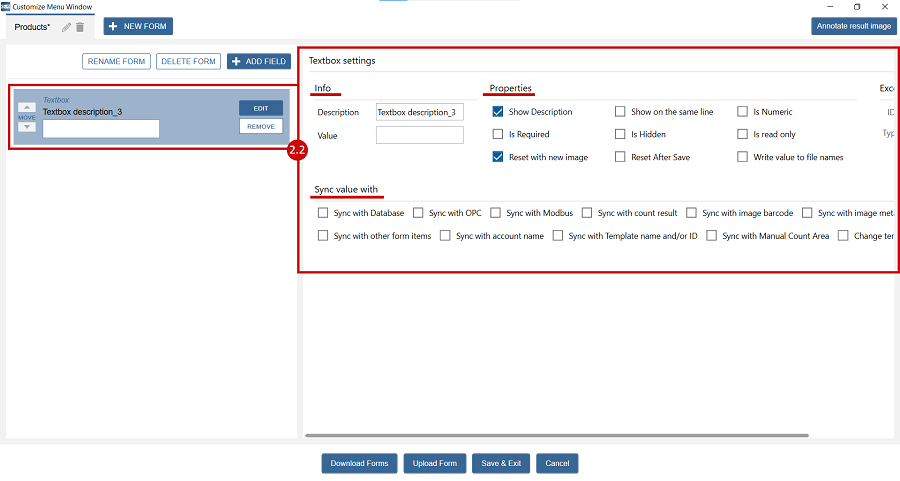Enable the Is Required checkbox

[x=498, y=134]
